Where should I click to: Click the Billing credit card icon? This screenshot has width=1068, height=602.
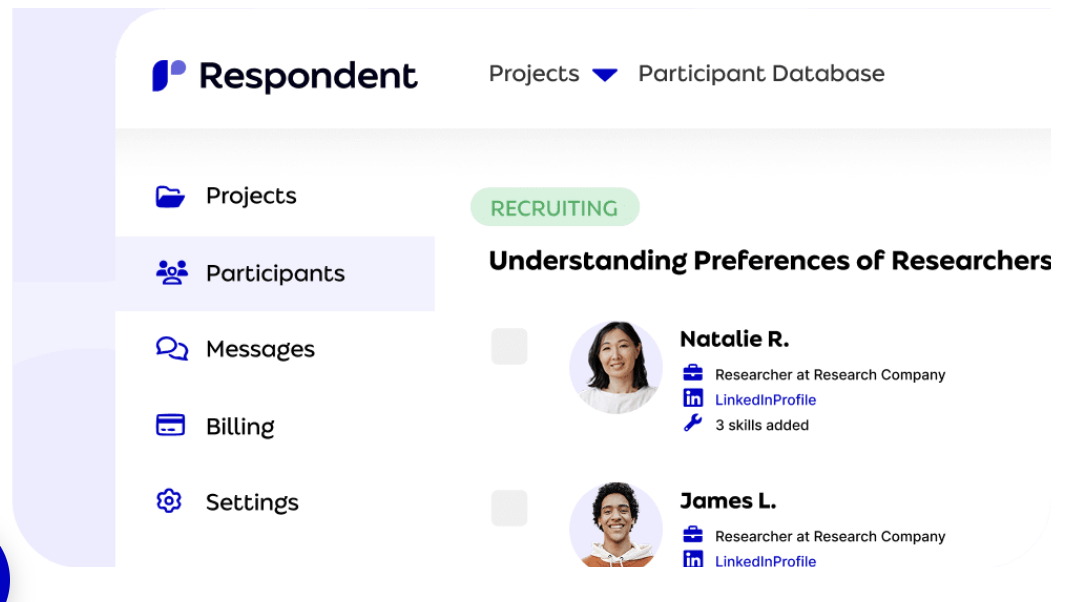pos(170,425)
